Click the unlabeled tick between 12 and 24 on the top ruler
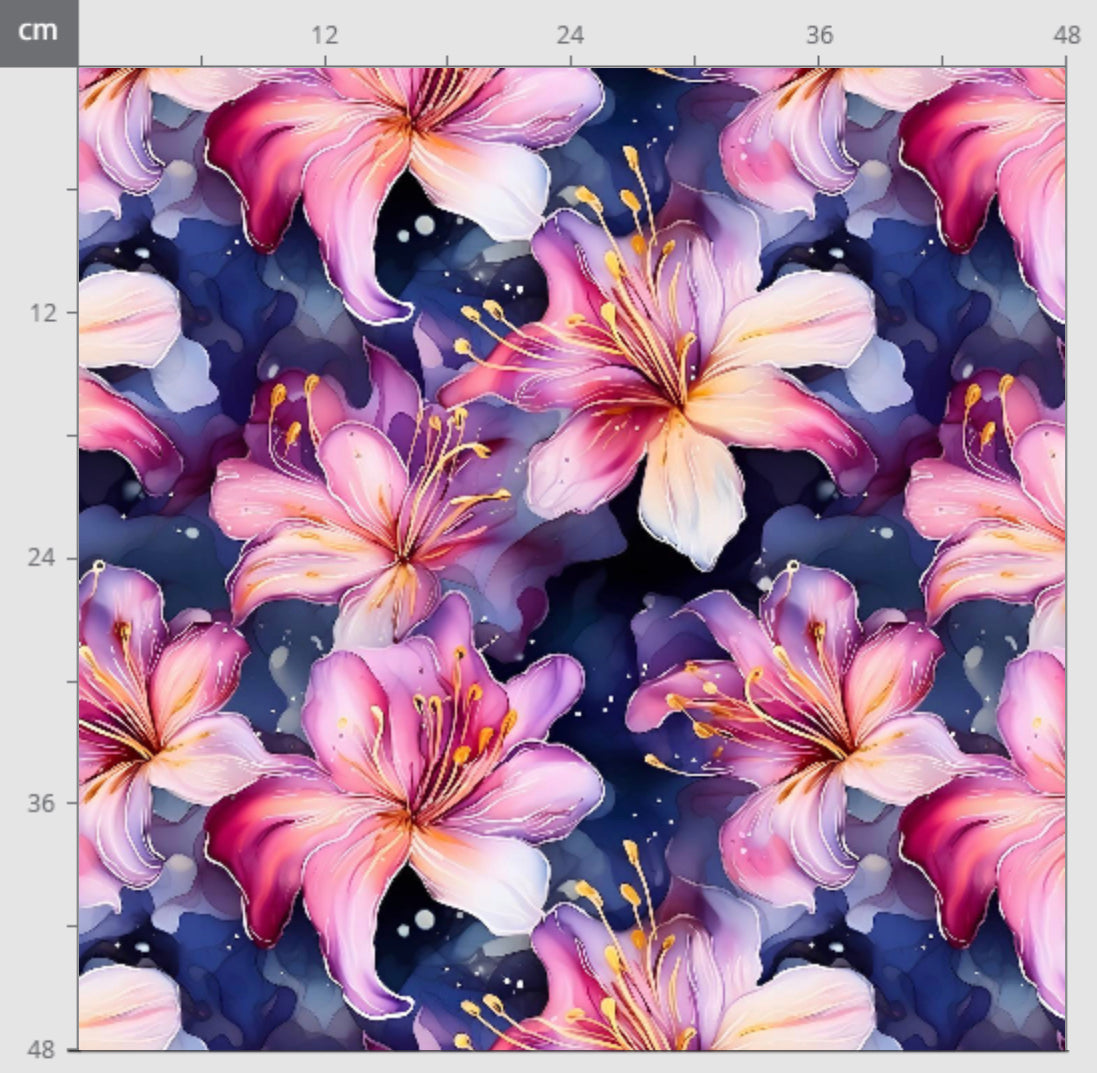 click(447, 60)
